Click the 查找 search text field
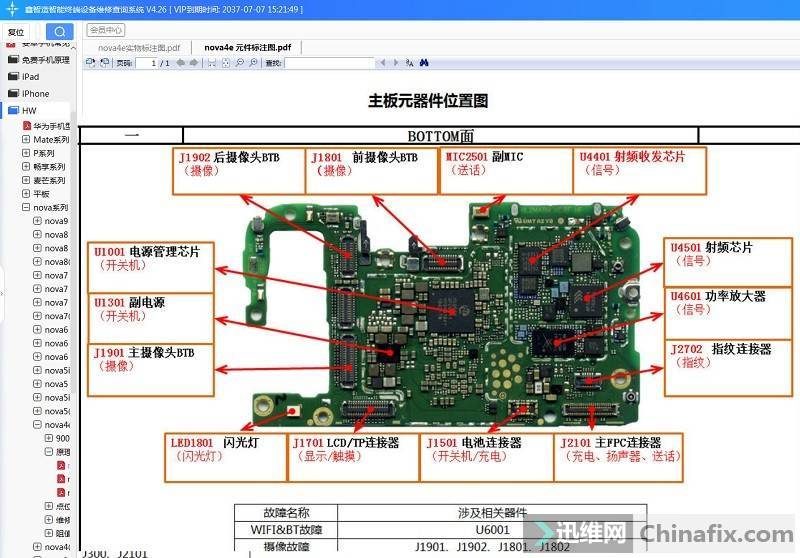The height and width of the screenshot is (558, 800). pyautogui.click(x=330, y=63)
